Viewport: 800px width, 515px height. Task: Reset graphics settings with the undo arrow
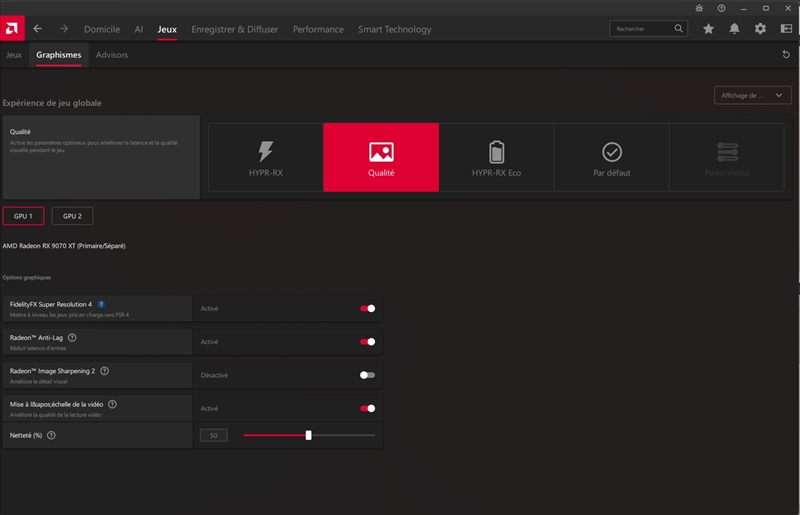[786, 55]
